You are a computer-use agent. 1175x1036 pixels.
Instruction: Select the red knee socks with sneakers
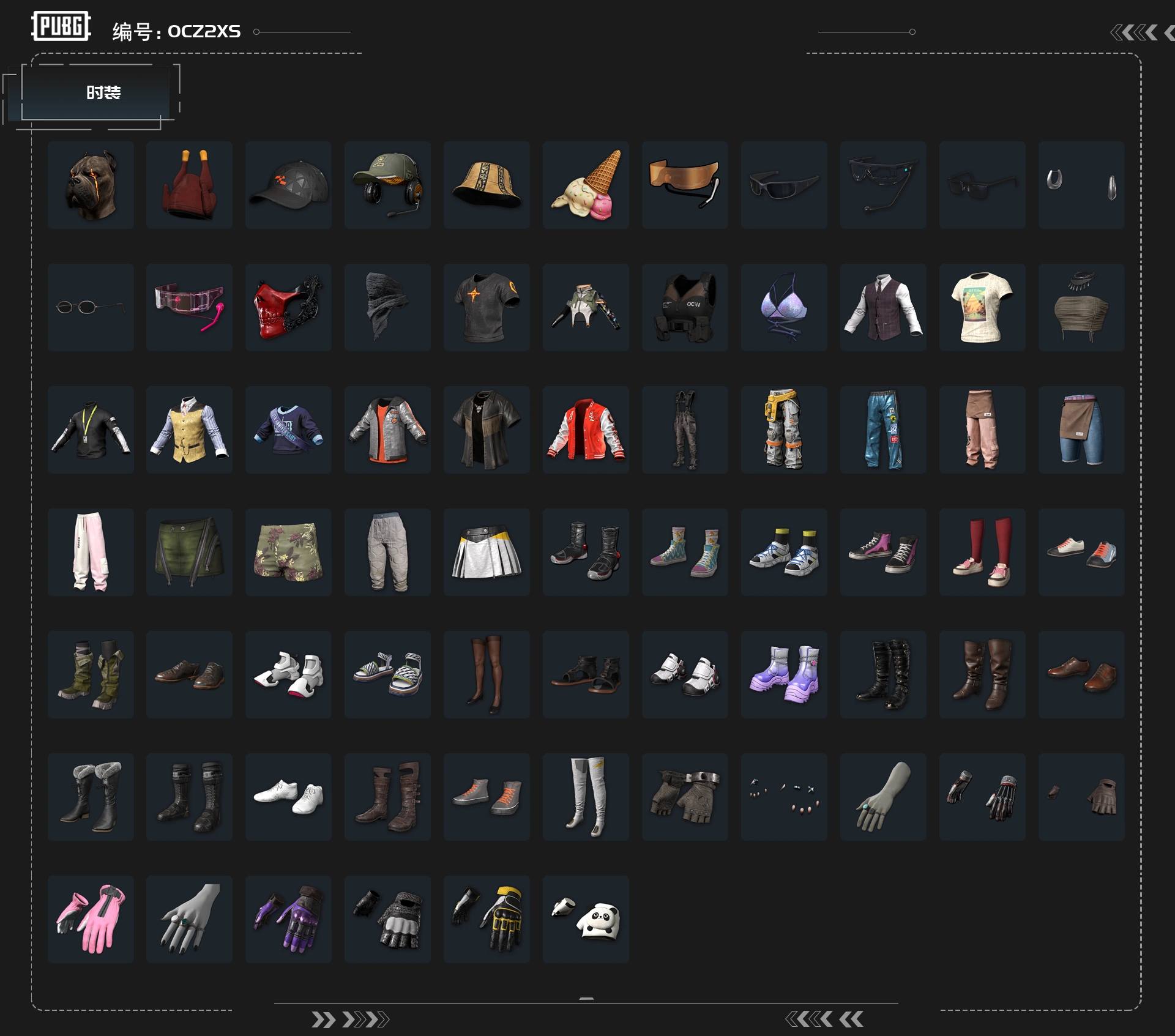(x=982, y=552)
